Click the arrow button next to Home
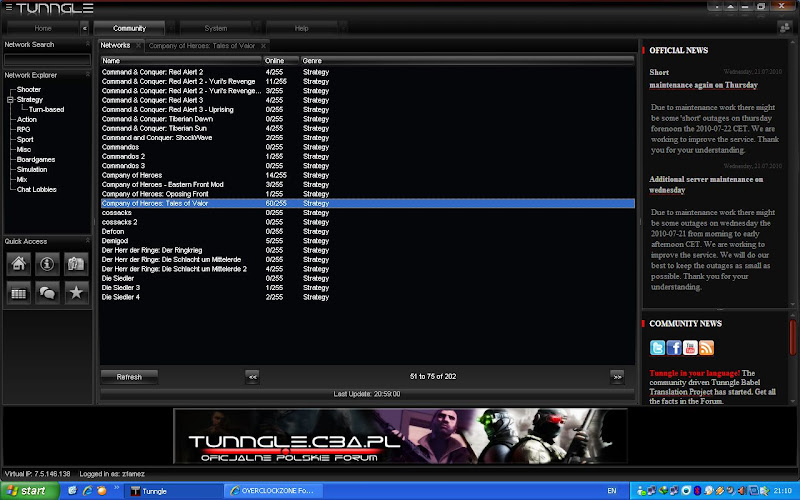This screenshot has width=800, height=500. click(85, 28)
